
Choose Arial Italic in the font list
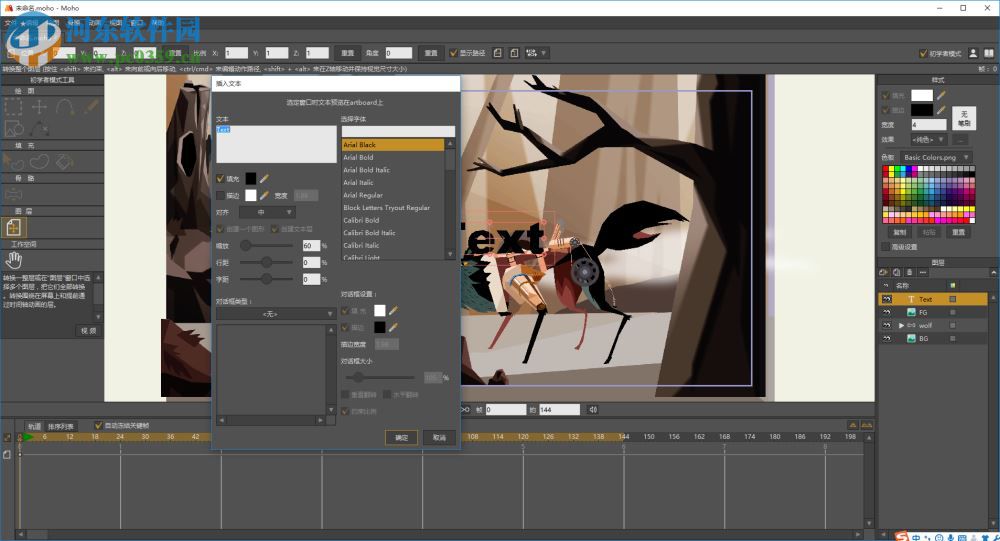pos(358,183)
